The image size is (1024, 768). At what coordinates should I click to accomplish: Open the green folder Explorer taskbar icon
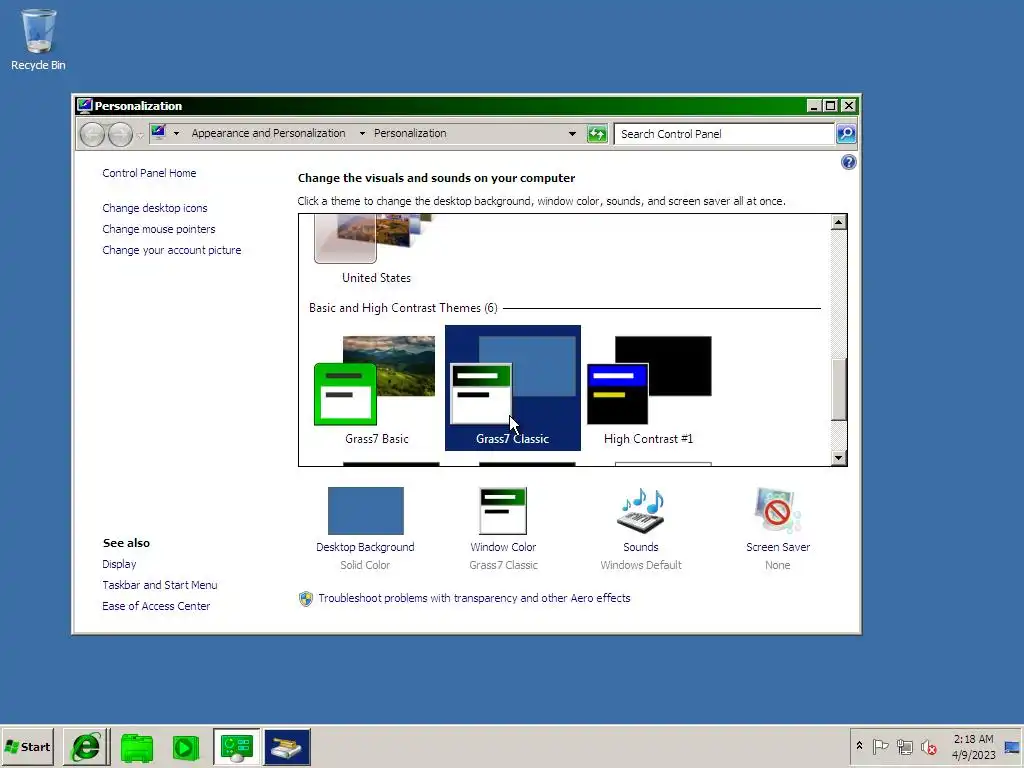(x=136, y=747)
